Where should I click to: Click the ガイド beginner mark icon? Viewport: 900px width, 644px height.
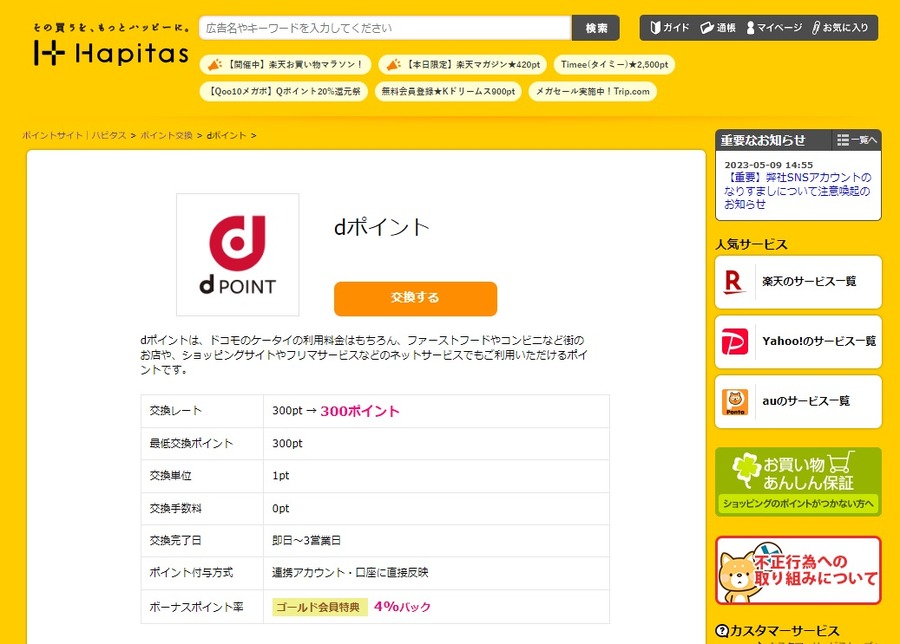tap(655, 28)
